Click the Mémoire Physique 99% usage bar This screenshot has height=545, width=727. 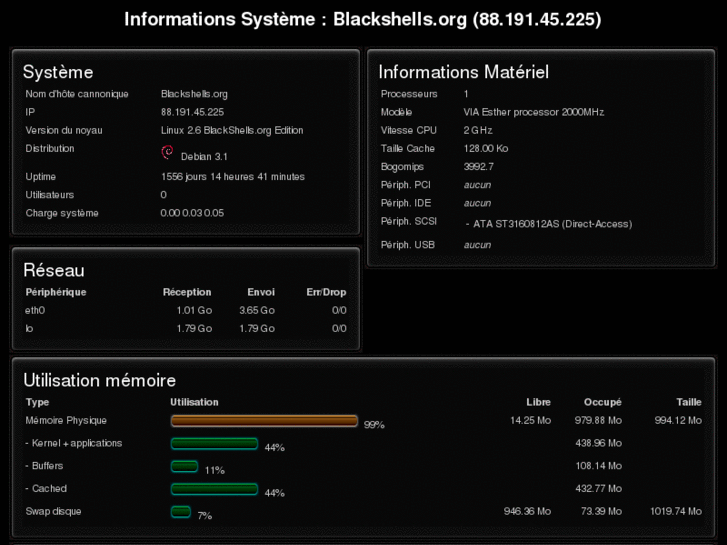(264, 421)
